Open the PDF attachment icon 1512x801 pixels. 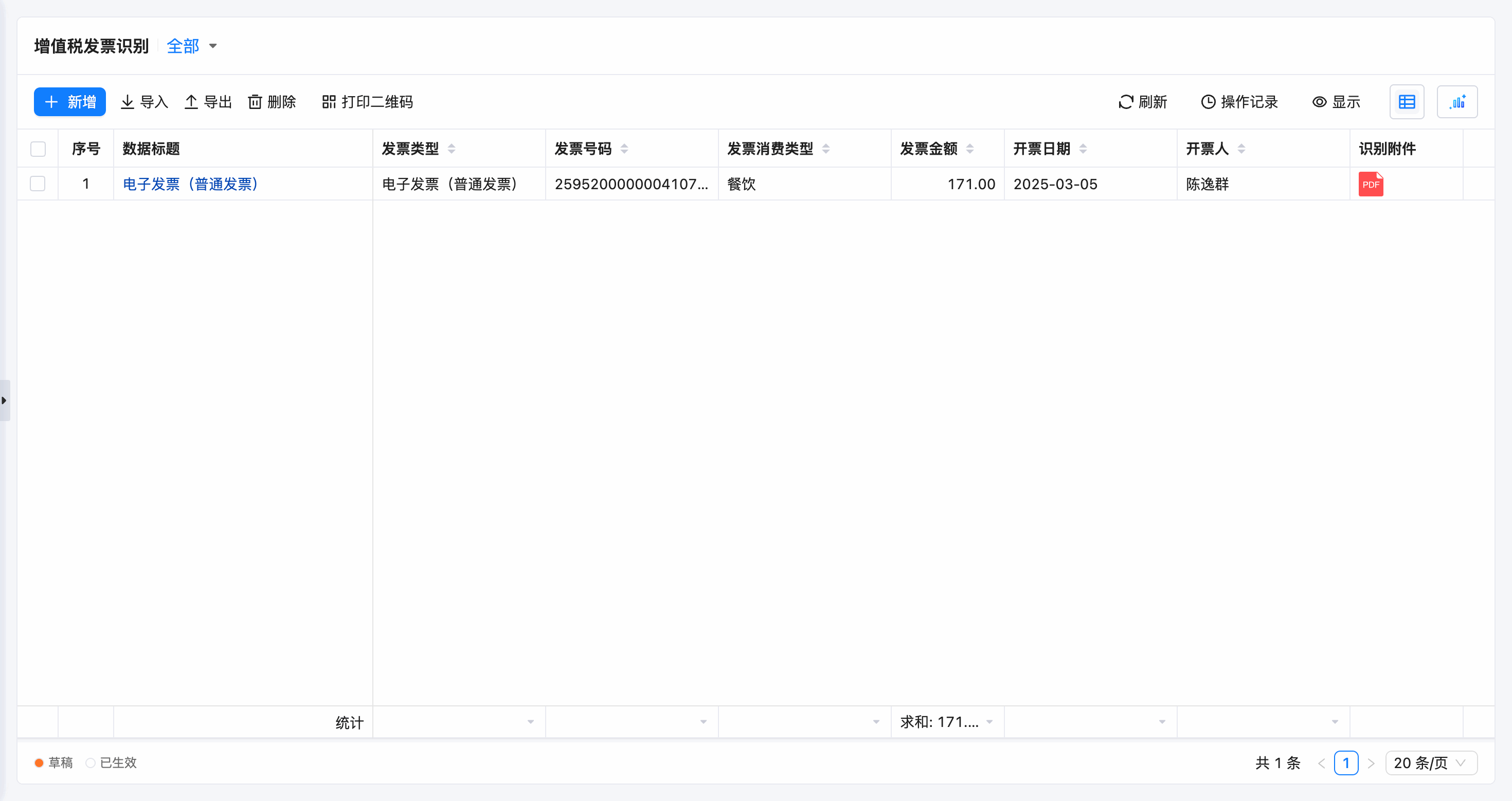1370,184
